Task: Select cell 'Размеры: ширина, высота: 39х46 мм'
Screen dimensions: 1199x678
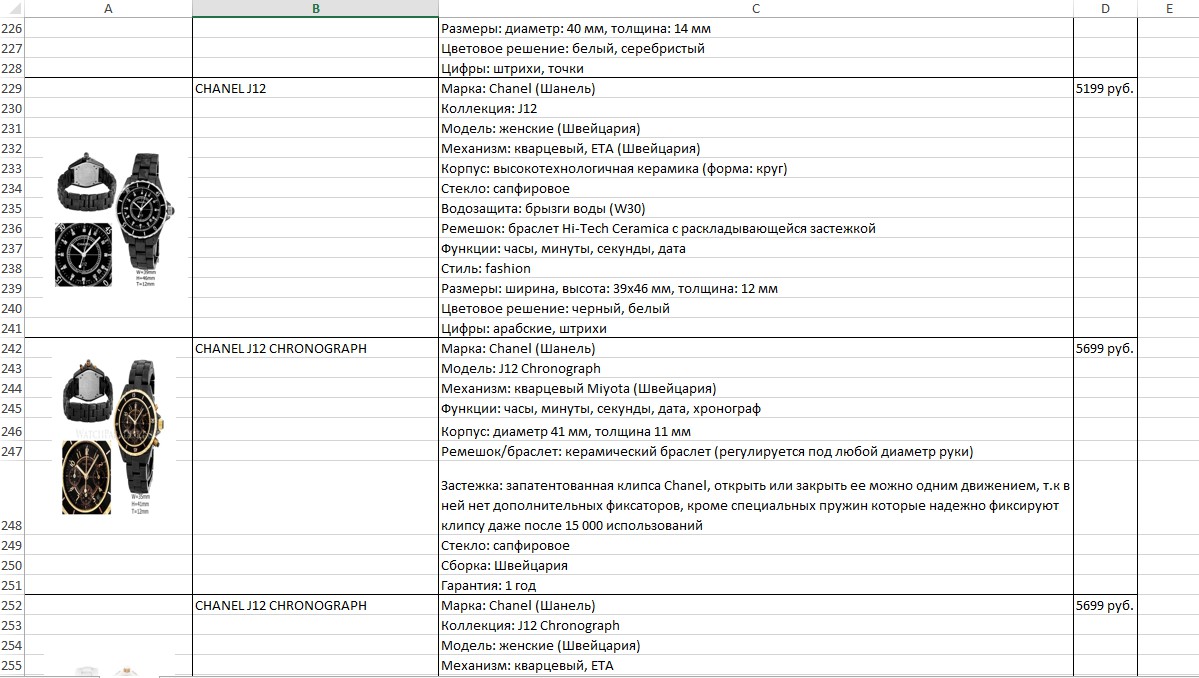Action: tap(755, 289)
